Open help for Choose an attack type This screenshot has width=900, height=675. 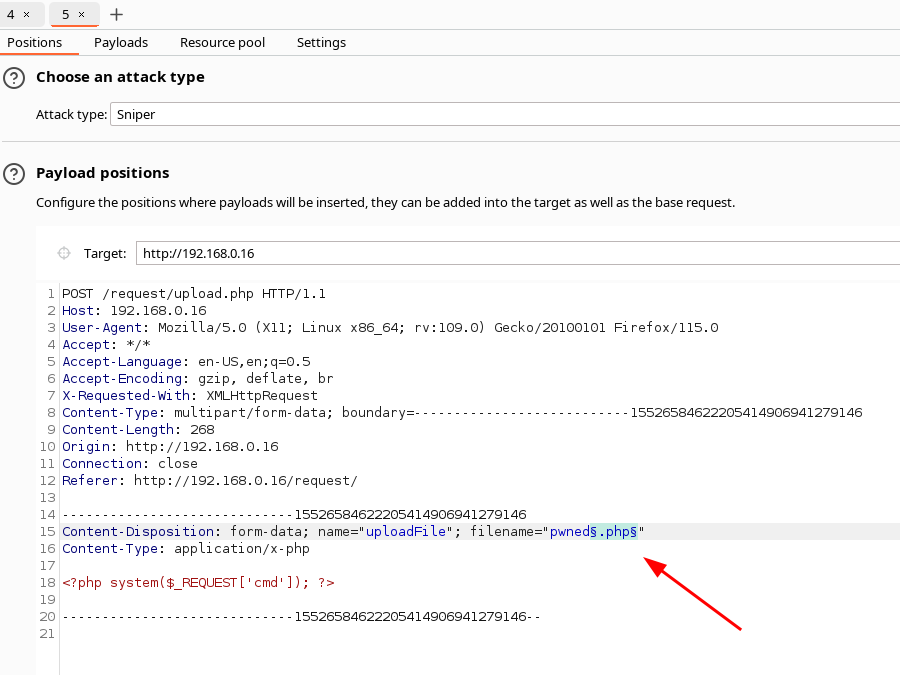tap(14, 77)
